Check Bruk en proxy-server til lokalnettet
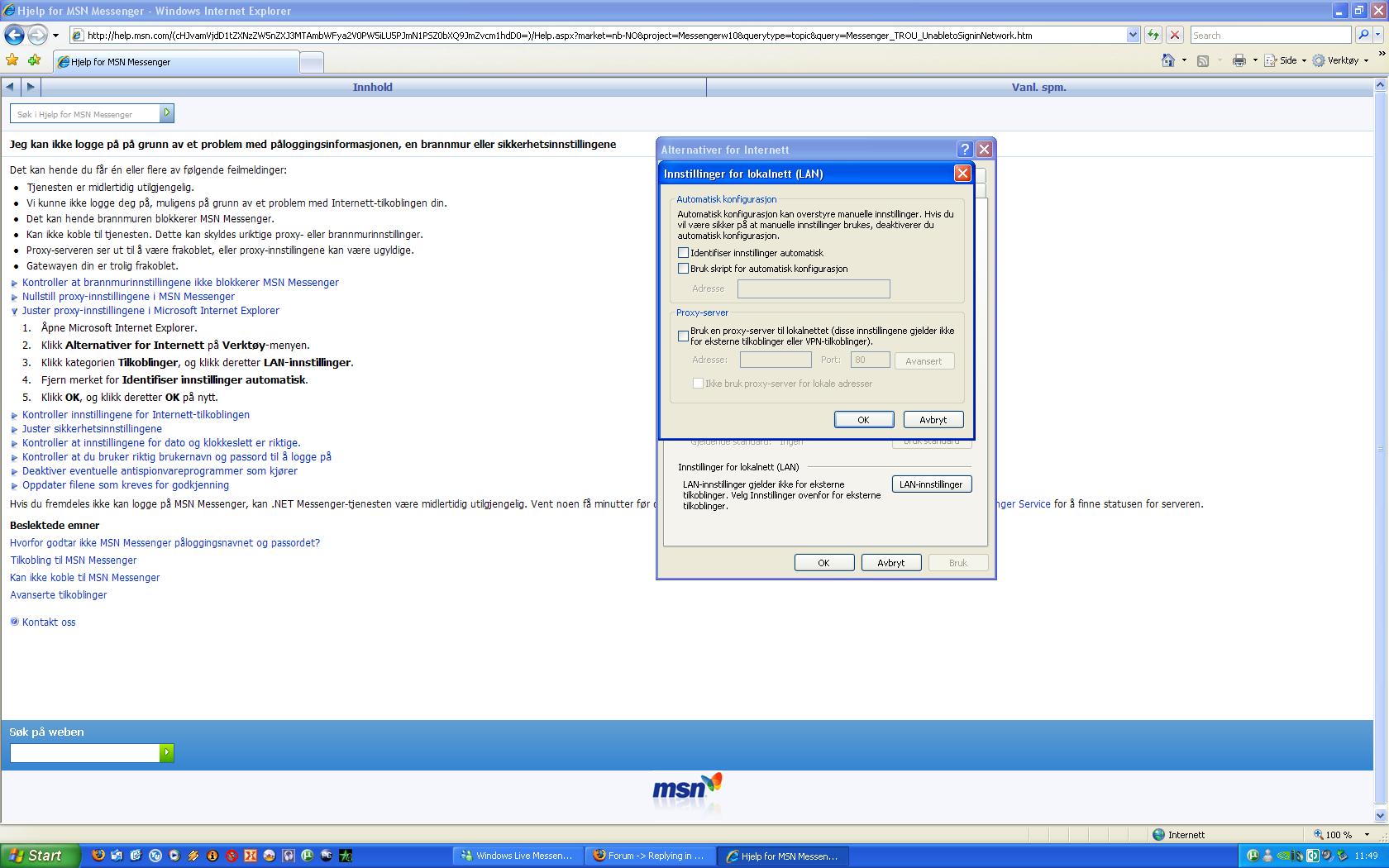 coord(683,336)
